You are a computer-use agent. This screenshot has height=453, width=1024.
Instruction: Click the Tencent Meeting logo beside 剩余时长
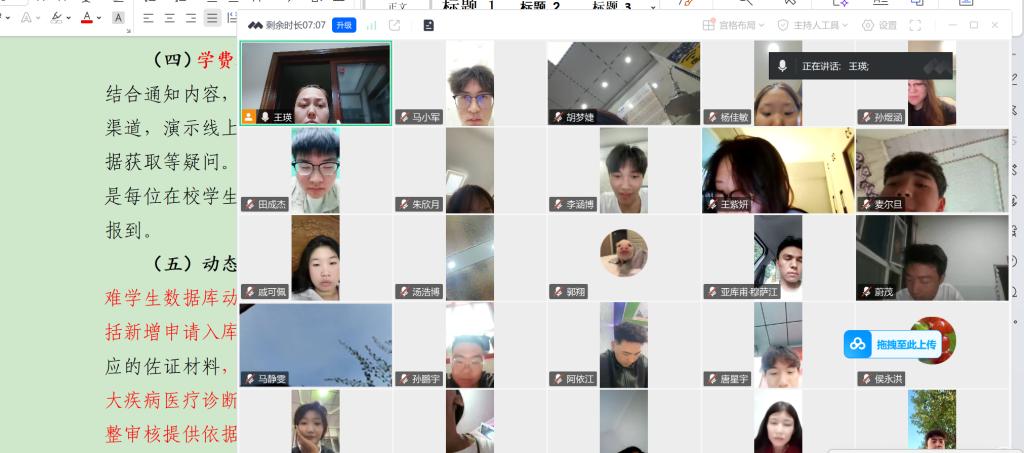(255, 25)
